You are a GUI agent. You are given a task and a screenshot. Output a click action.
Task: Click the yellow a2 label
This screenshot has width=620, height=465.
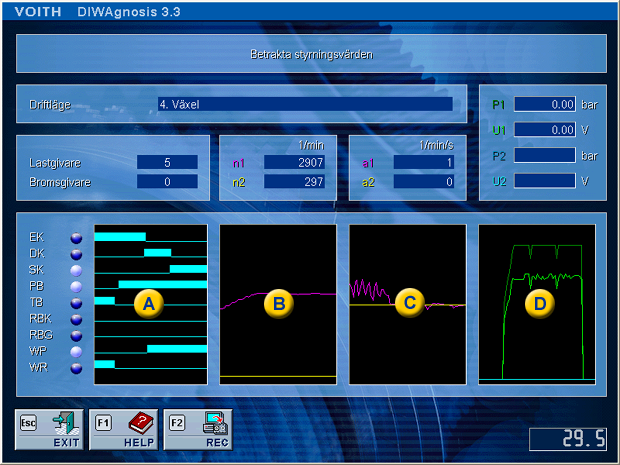click(x=368, y=182)
